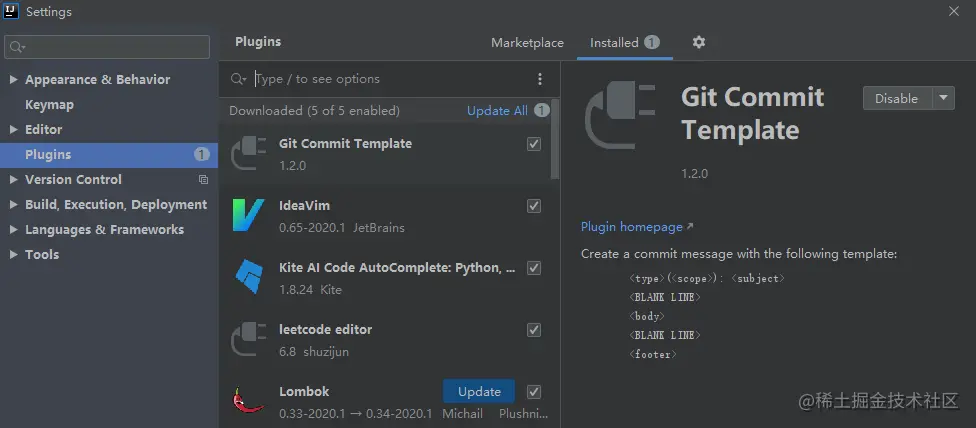Click the Downloaded (5 of 5 enabled) header
976x428 pixels.
click(x=314, y=111)
